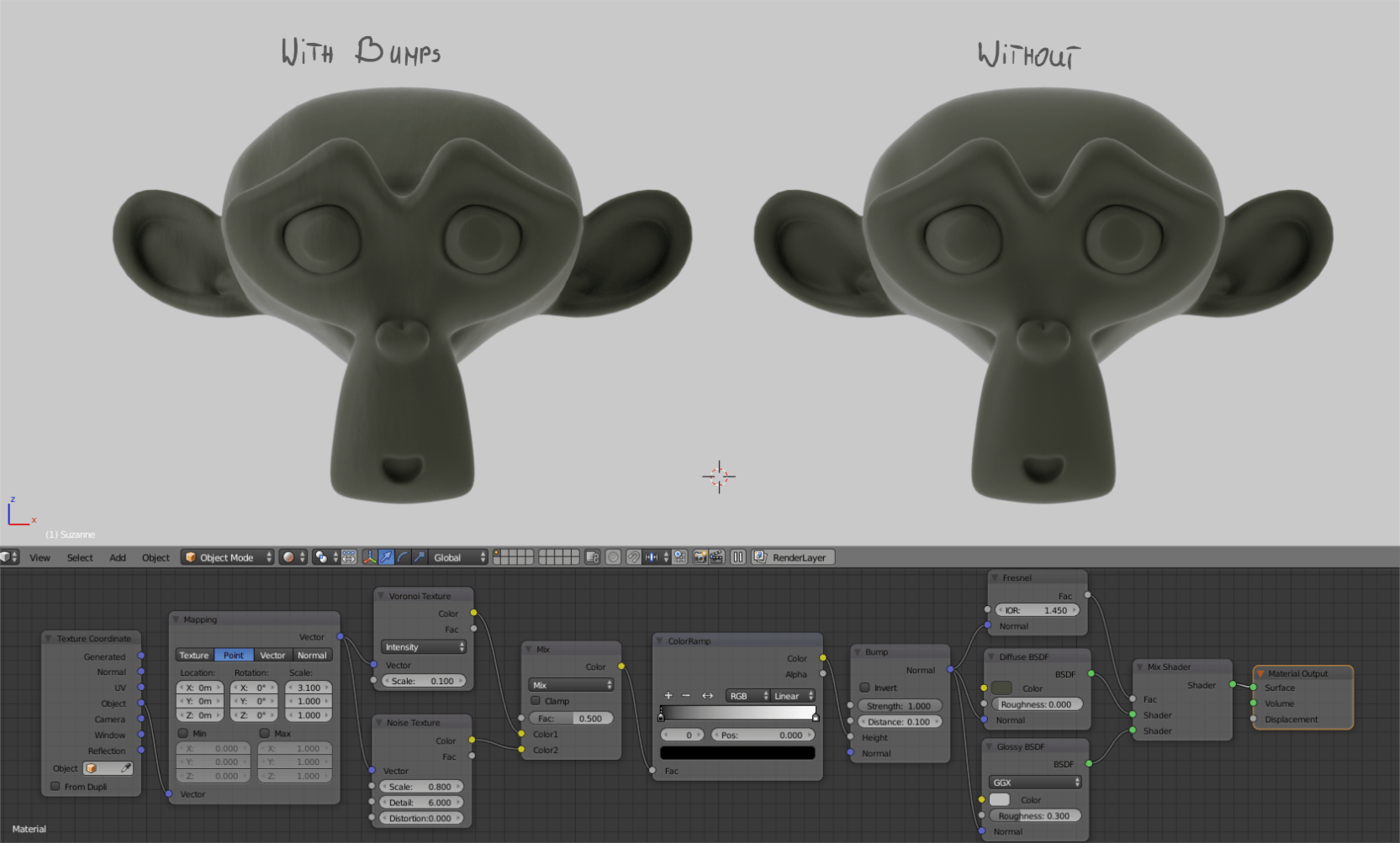1400x843 pixels.
Task: Click the editor type icon at far left
Action: pyautogui.click(x=7, y=557)
